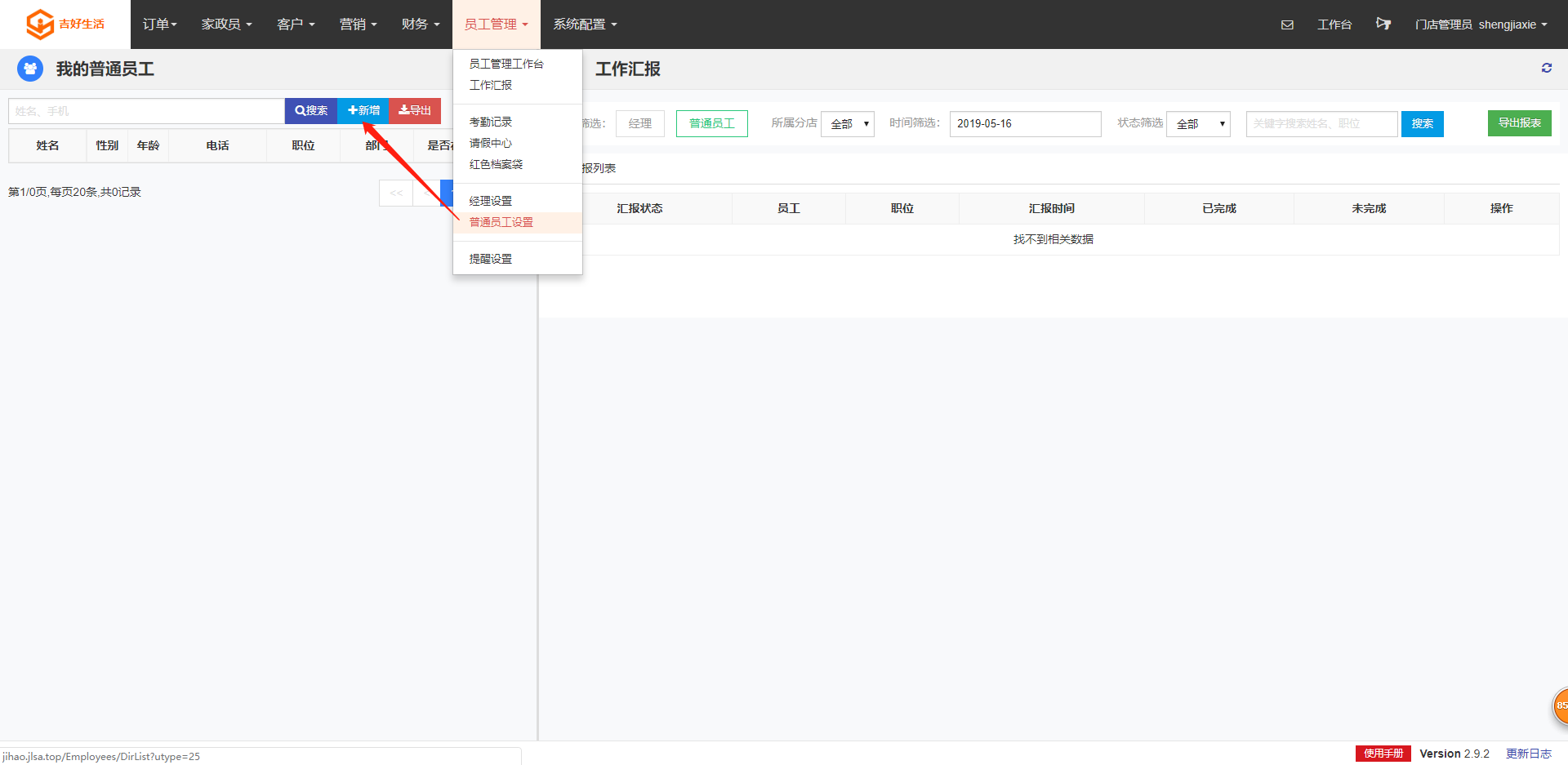Click the 第1/0页 pagination summary text

tap(74, 192)
